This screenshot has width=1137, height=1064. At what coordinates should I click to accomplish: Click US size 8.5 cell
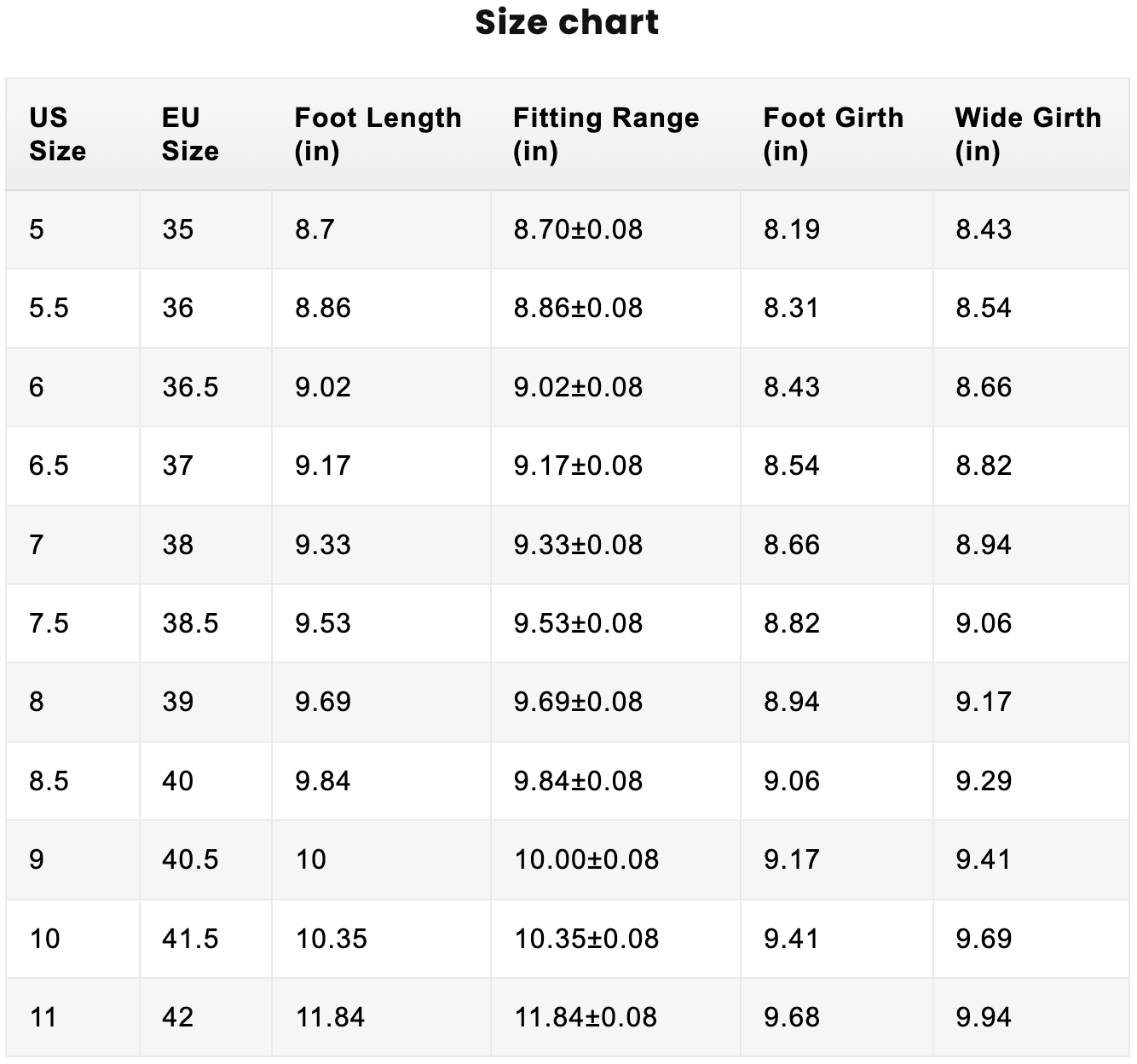(49, 781)
